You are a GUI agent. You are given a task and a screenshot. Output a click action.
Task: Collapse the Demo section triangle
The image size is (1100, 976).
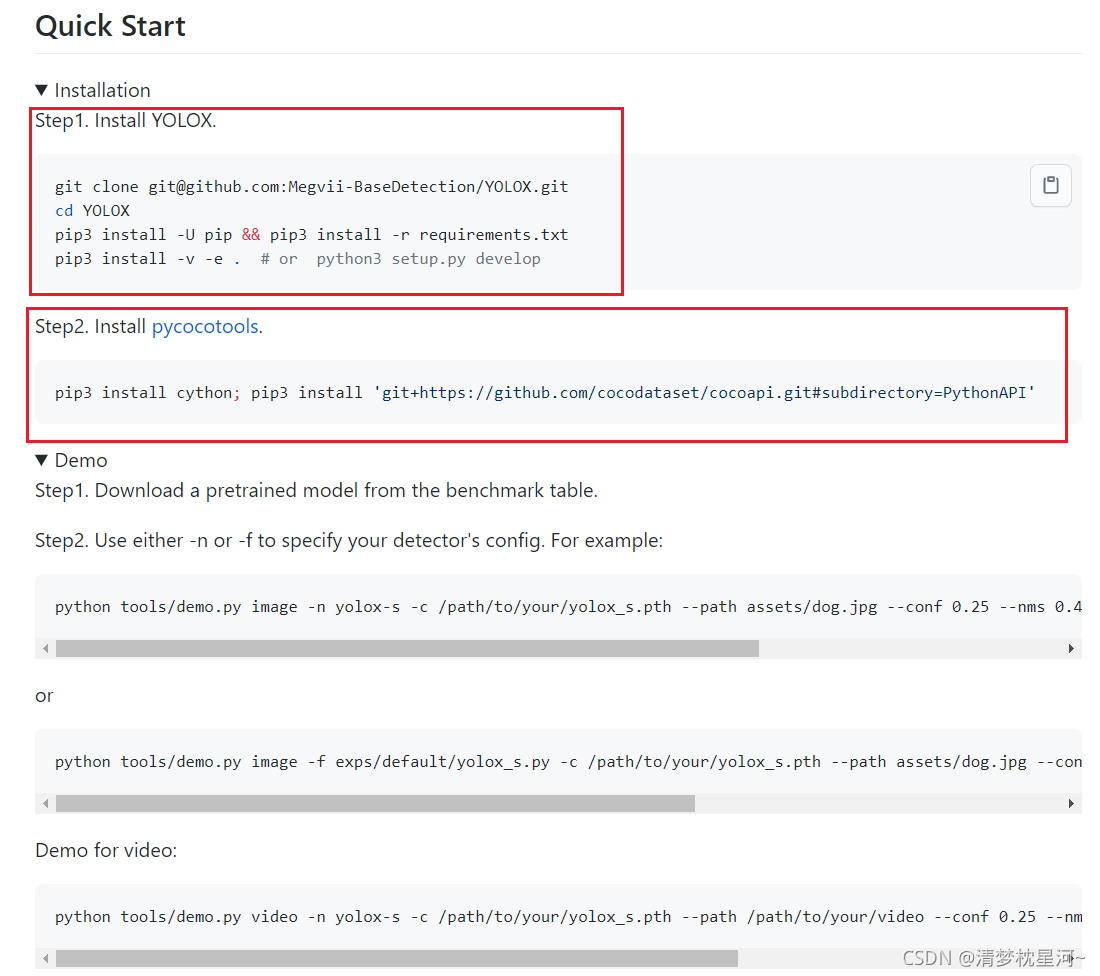click(x=41, y=460)
